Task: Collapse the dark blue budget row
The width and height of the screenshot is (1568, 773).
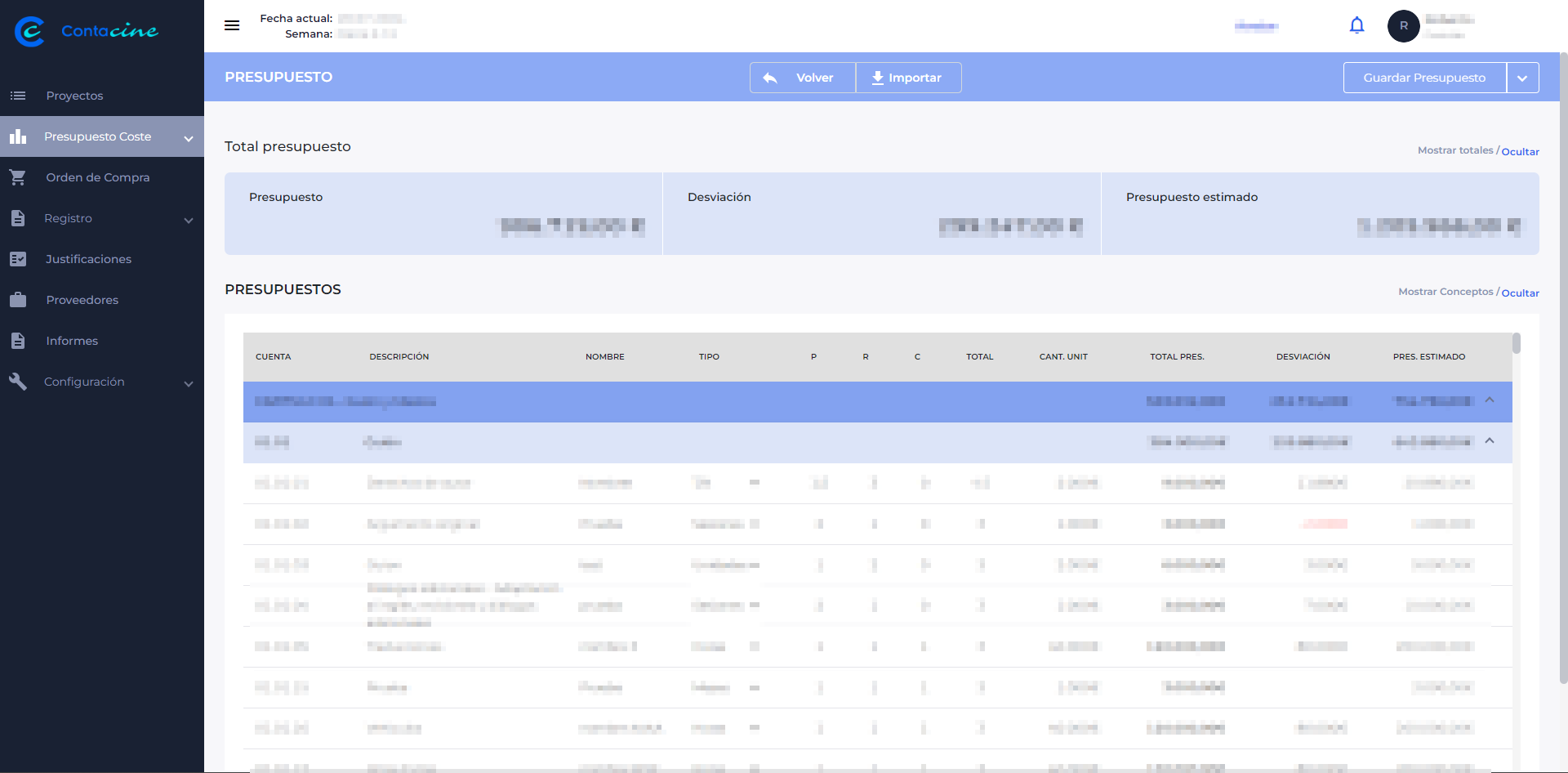Action: point(1490,400)
